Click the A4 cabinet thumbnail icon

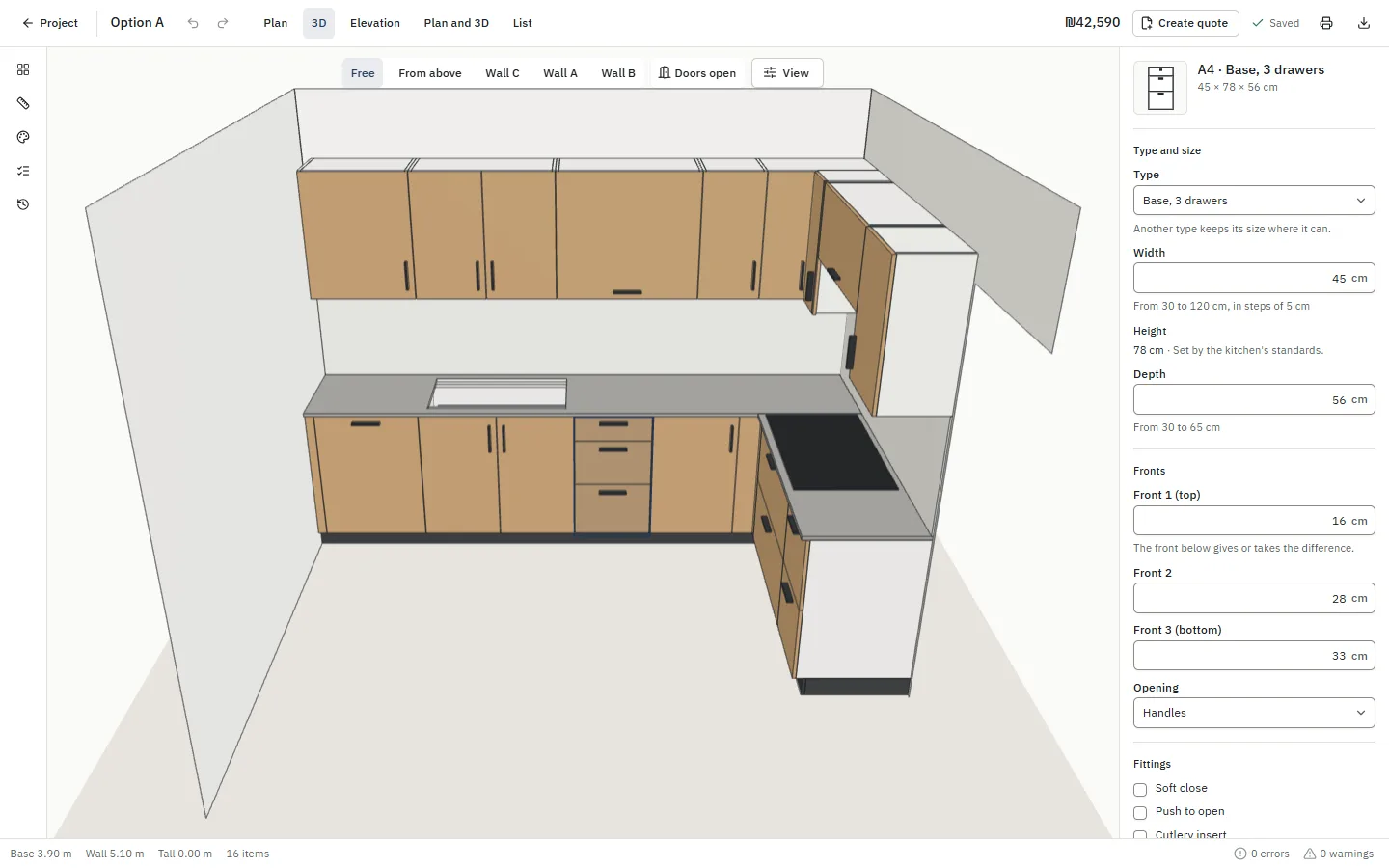pos(1160,88)
